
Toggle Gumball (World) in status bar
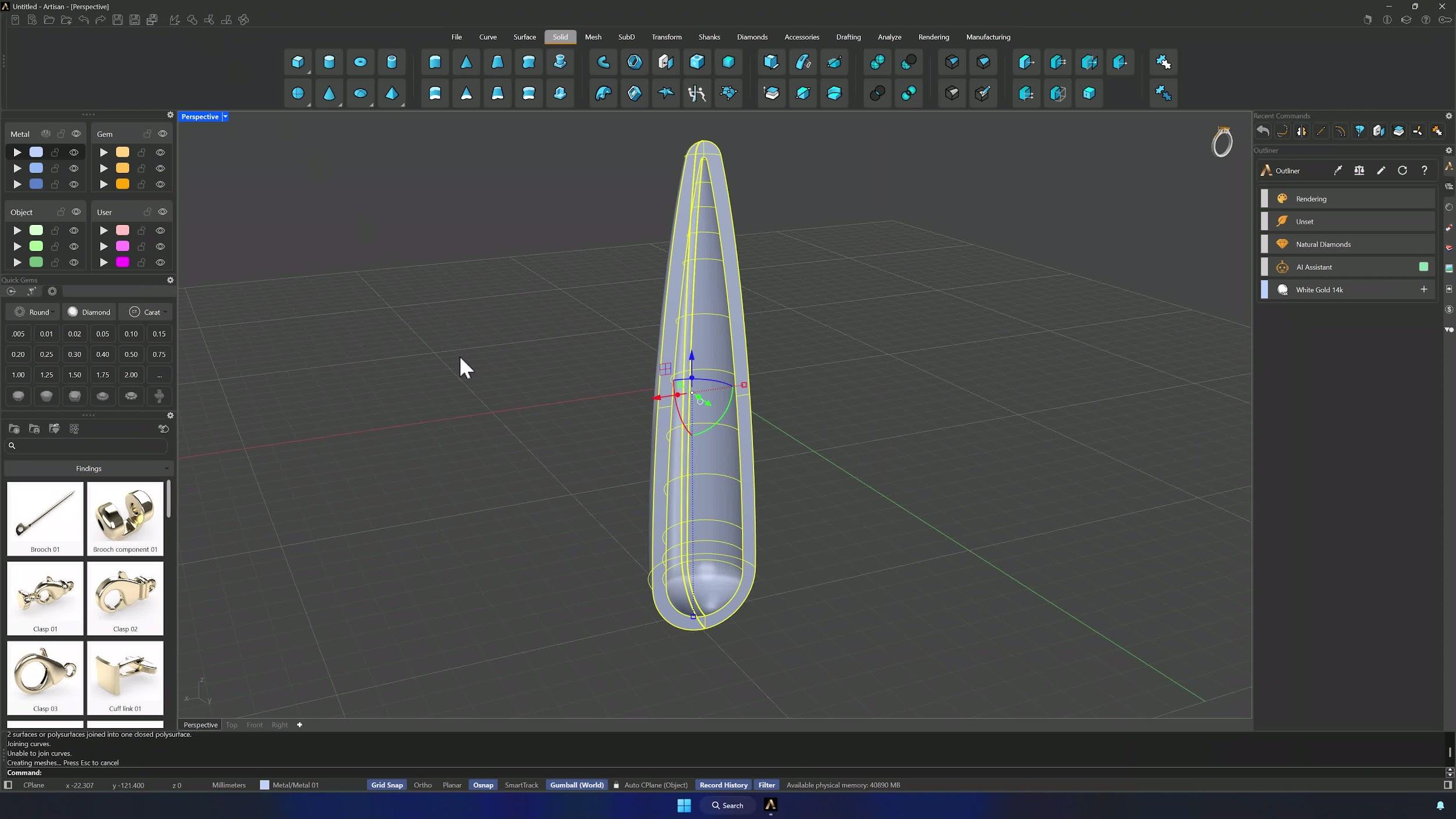pyautogui.click(x=577, y=785)
